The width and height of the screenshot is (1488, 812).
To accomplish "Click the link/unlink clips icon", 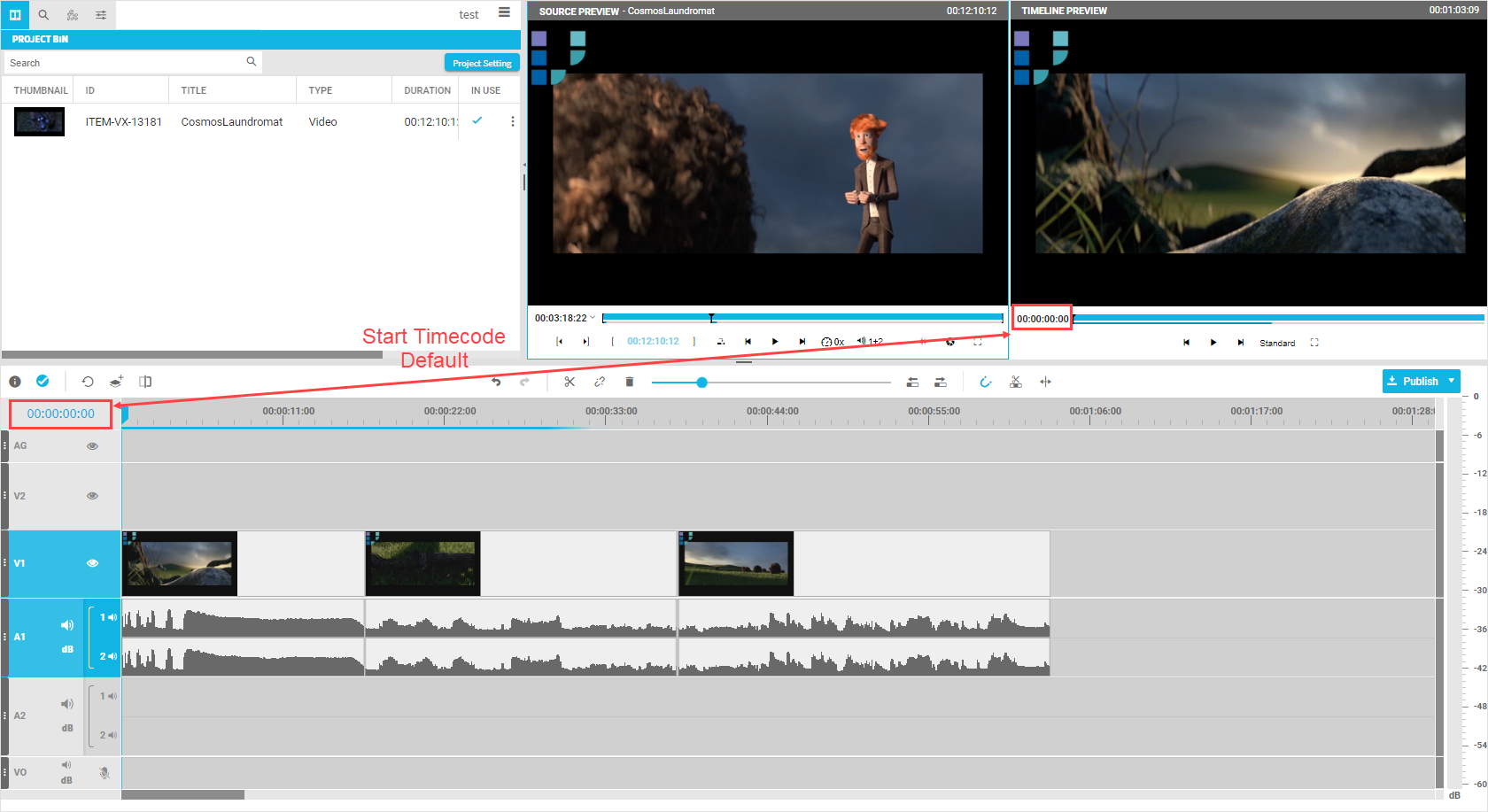I will 600,382.
